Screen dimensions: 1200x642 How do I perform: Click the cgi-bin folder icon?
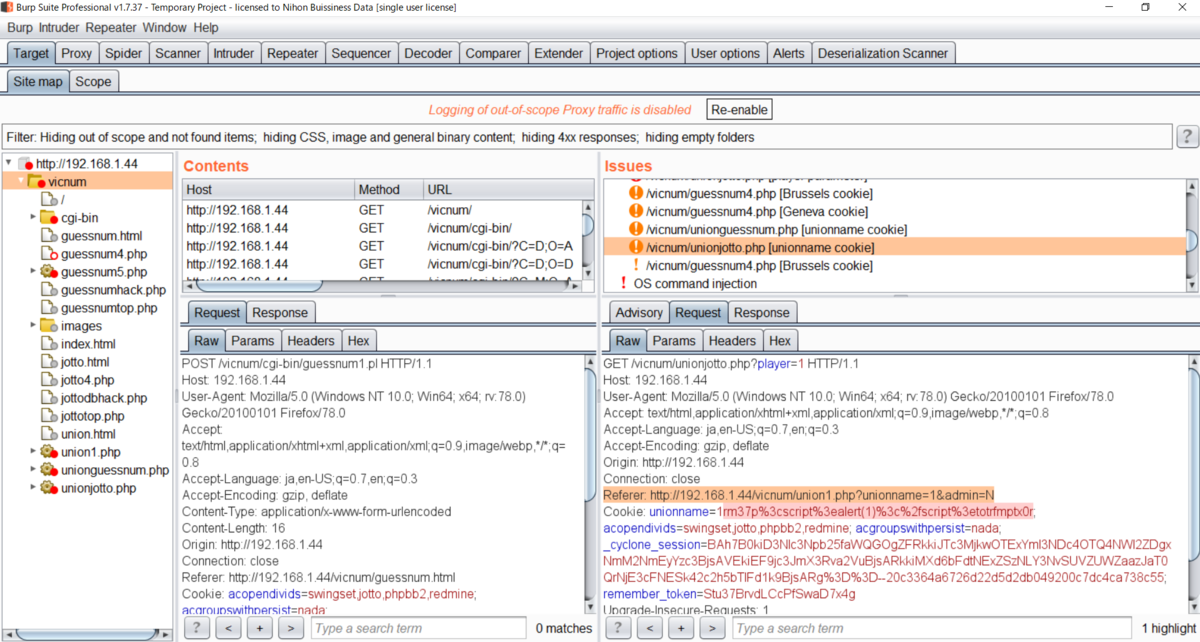[x=48, y=217]
